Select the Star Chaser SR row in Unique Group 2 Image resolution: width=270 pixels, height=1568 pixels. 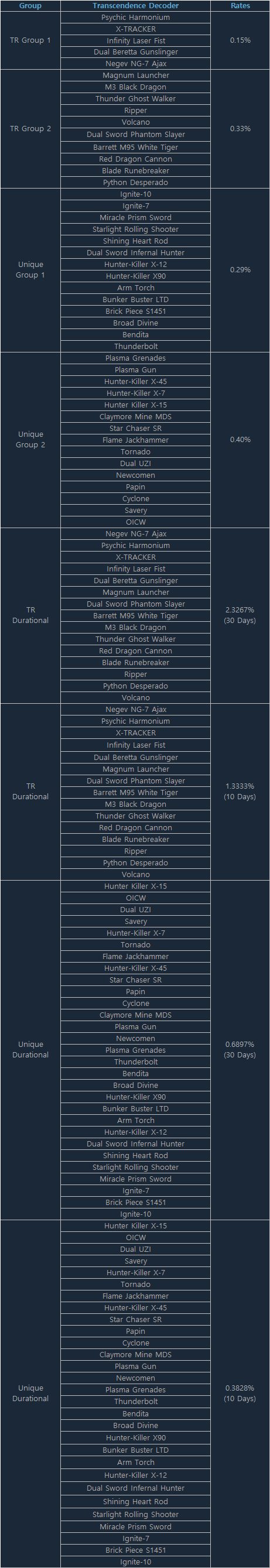(135, 429)
